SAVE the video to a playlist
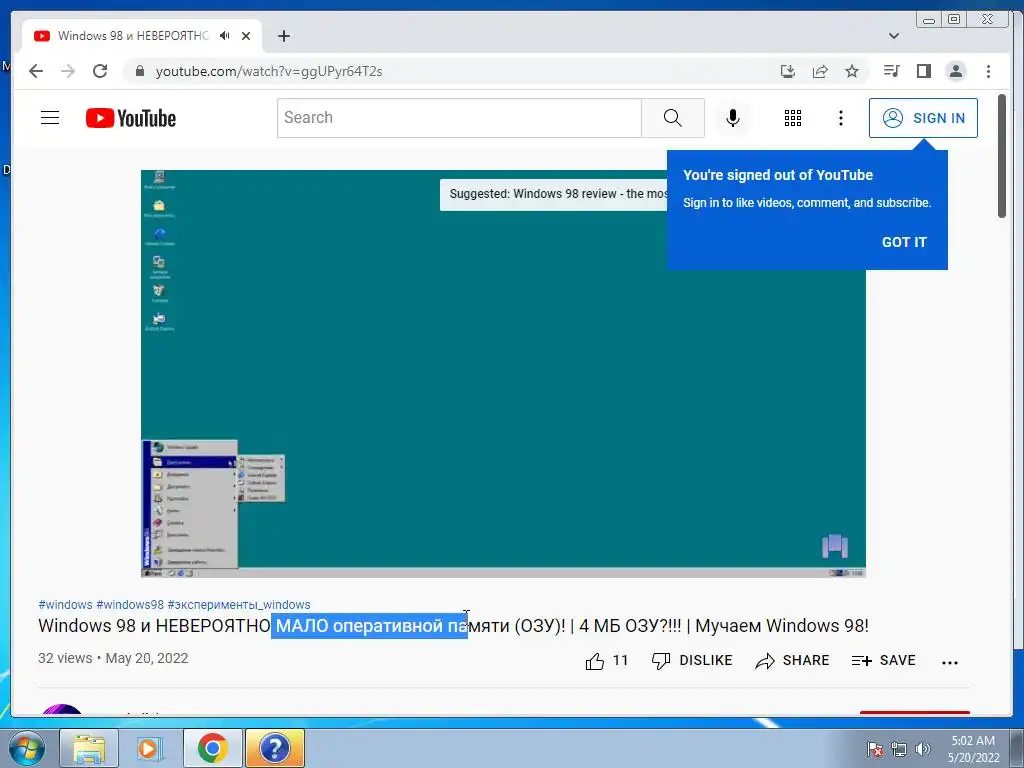Screen dimensions: 1024x768 (883, 661)
